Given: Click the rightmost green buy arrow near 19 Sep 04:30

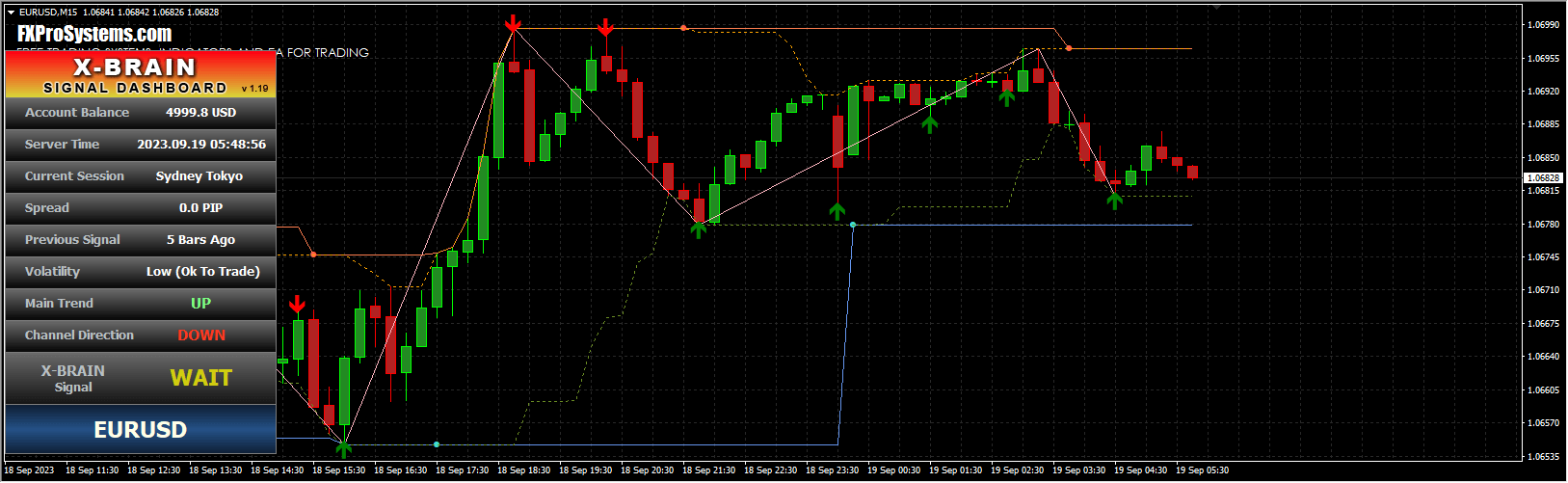Looking at the screenshot, I should 1115,200.
